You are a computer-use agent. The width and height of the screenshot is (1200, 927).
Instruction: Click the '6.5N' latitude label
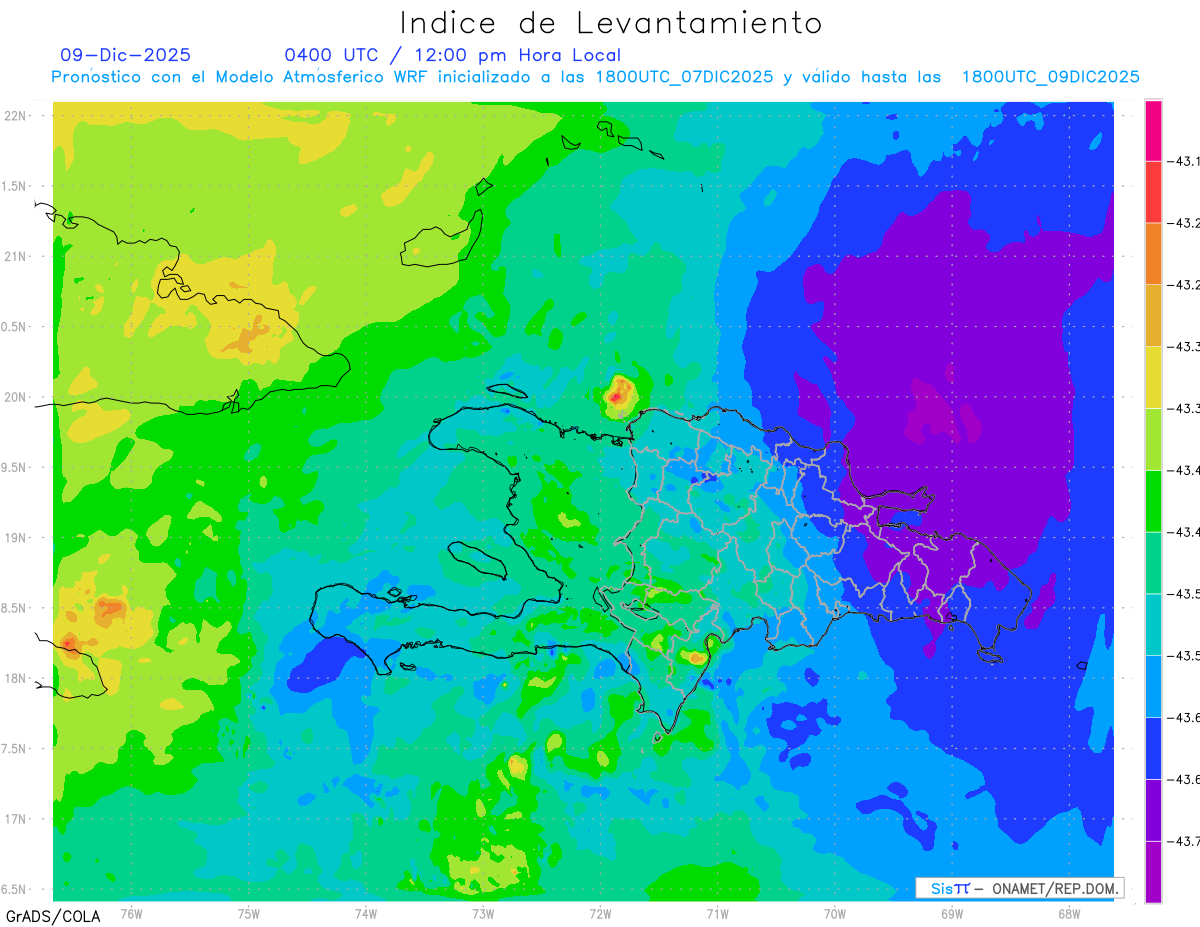(x=15, y=890)
